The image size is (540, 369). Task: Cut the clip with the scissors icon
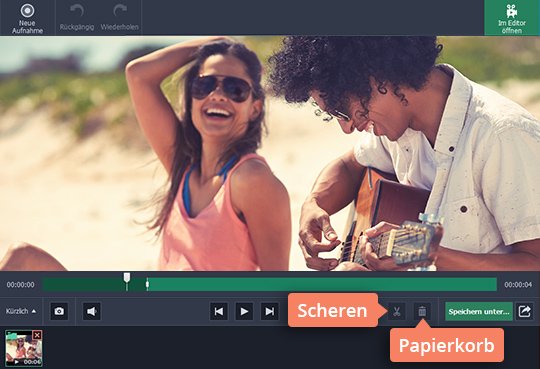[396, 311]
